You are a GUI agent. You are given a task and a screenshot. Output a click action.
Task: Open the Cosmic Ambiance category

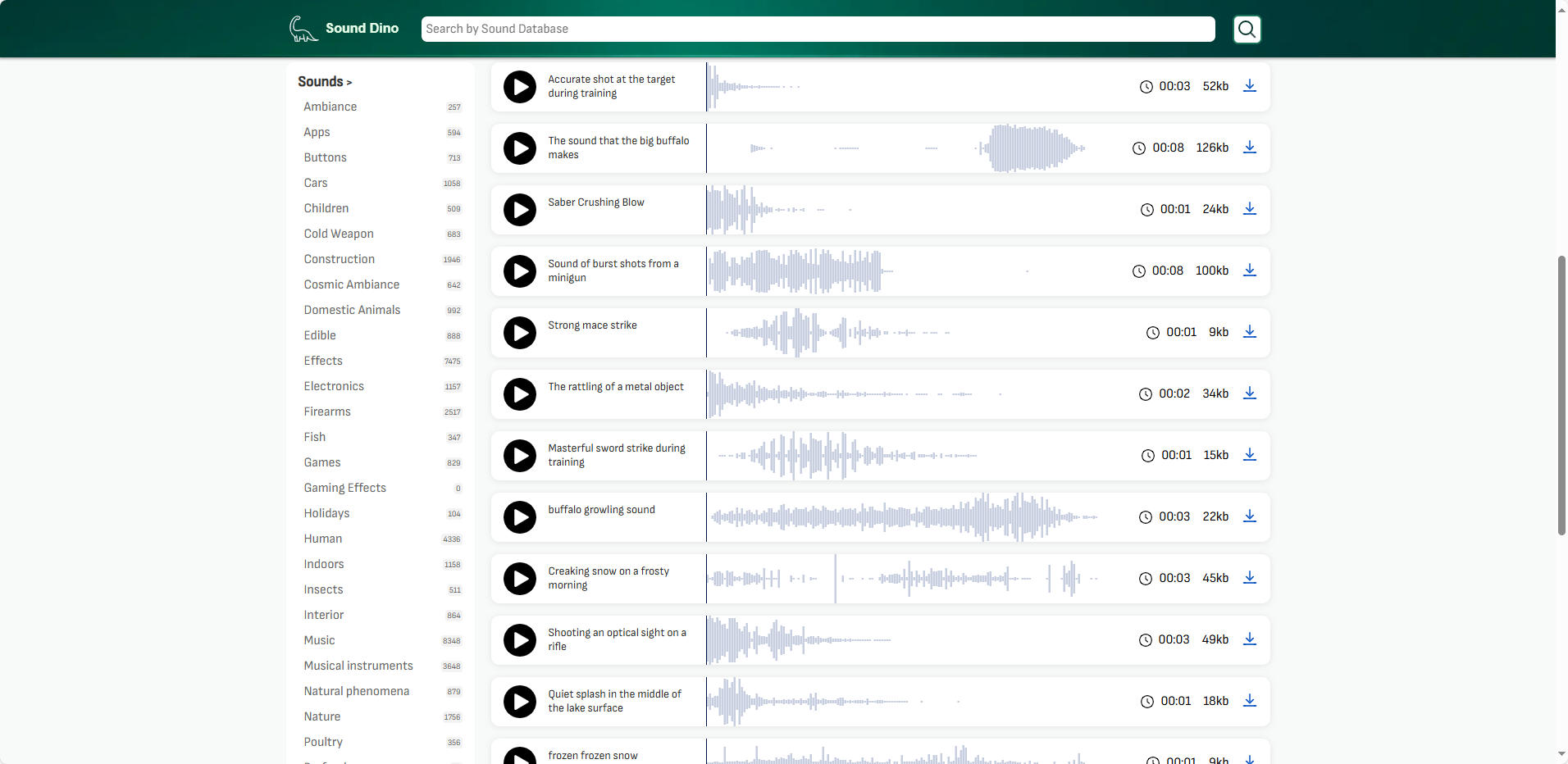[351, 284]
